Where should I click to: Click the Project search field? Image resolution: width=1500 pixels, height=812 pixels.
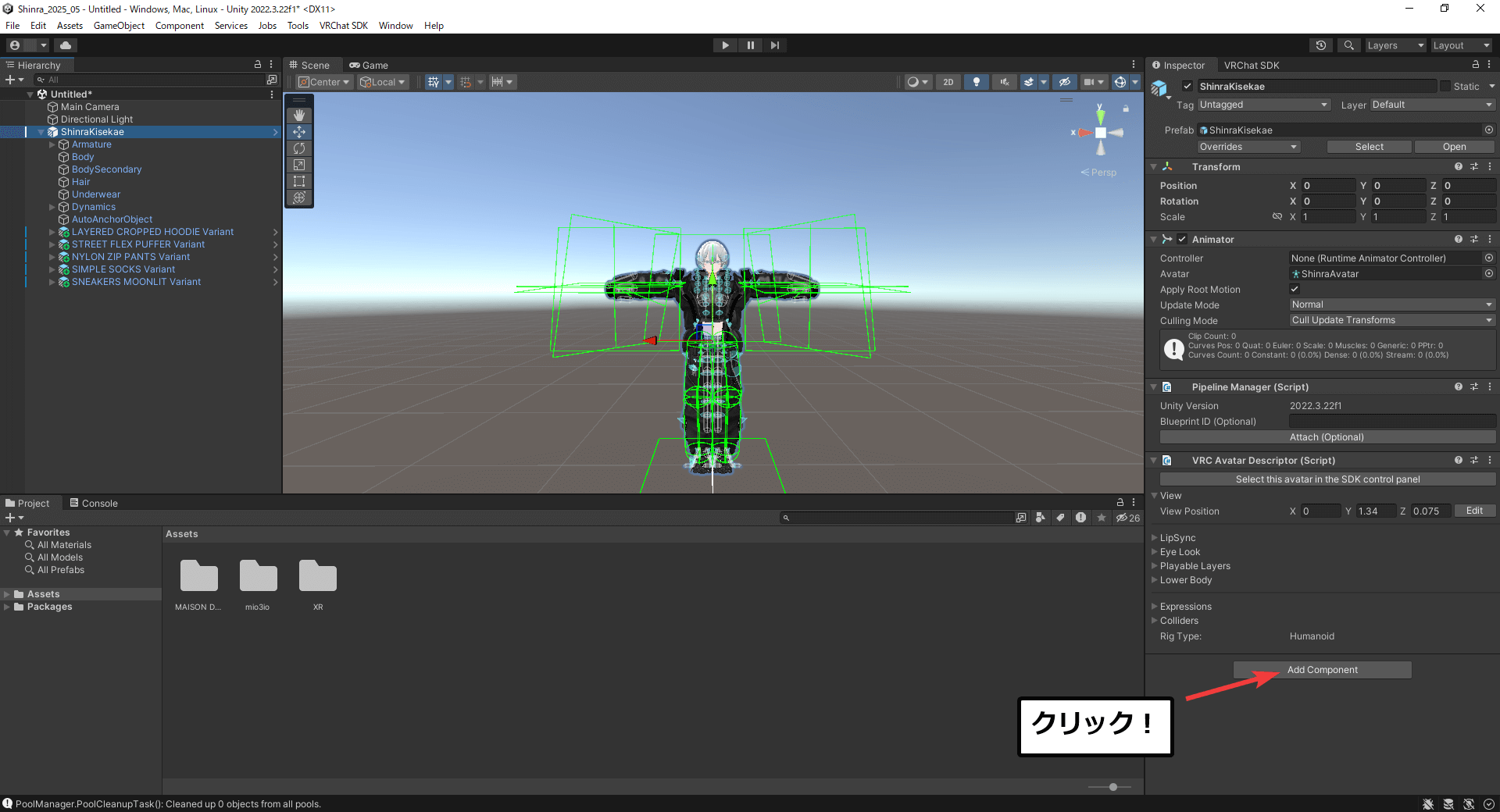897,518
